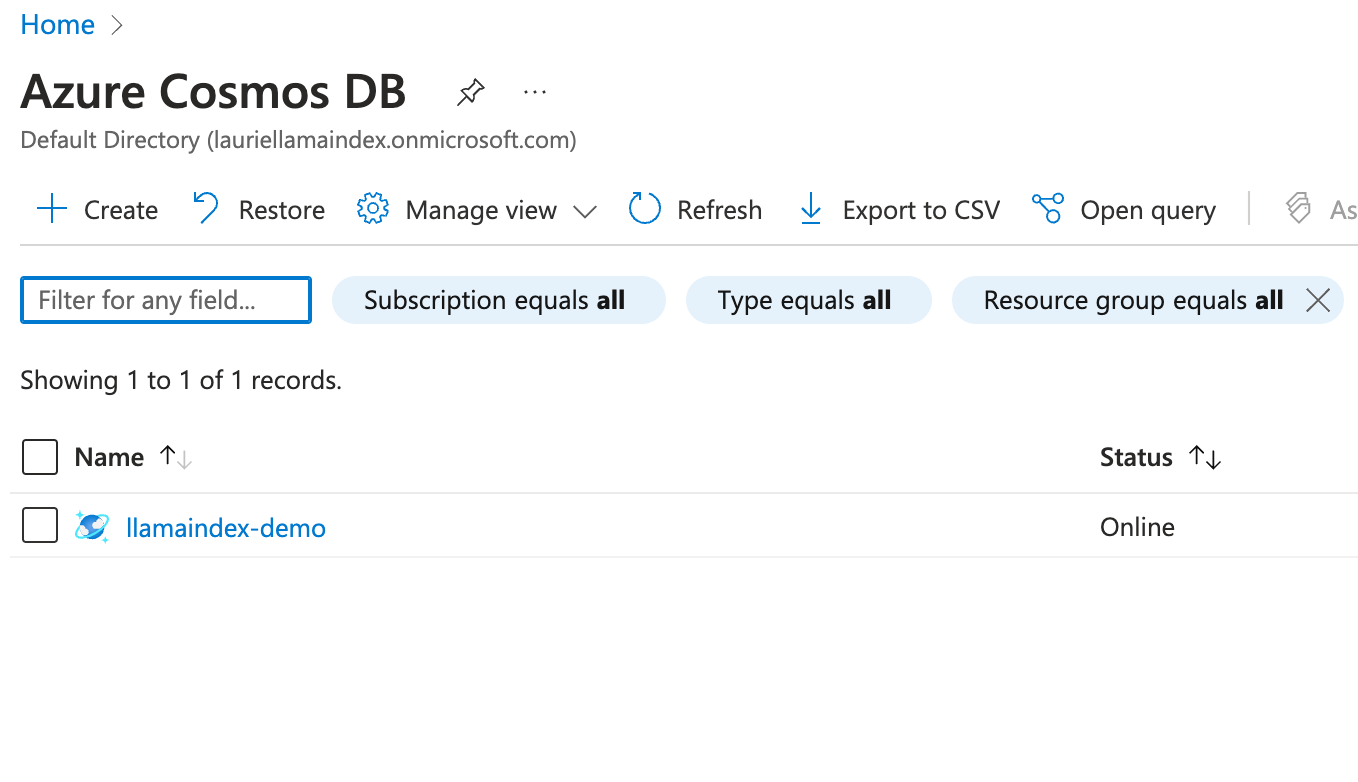Click the Showing 1 to 1 records text

tap(181, 380)
